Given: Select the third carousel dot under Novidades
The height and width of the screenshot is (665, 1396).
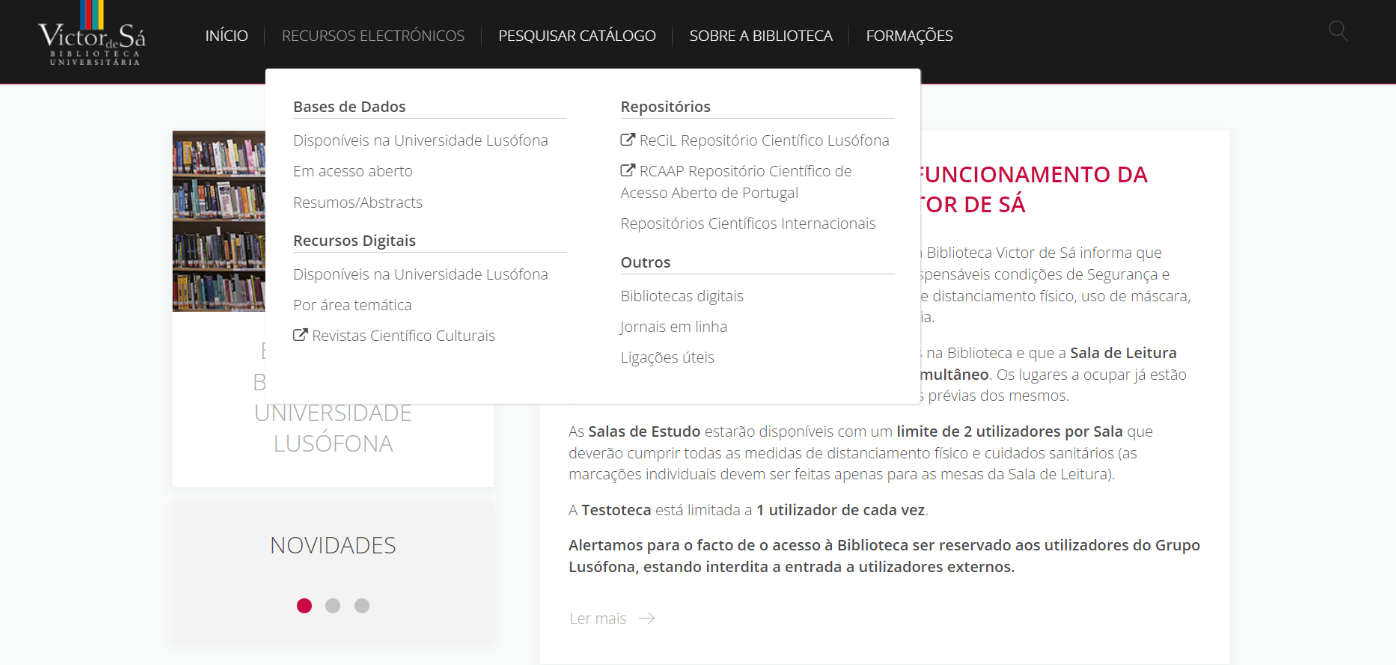Looking at the screenshot, I should (x=362, y=605).
